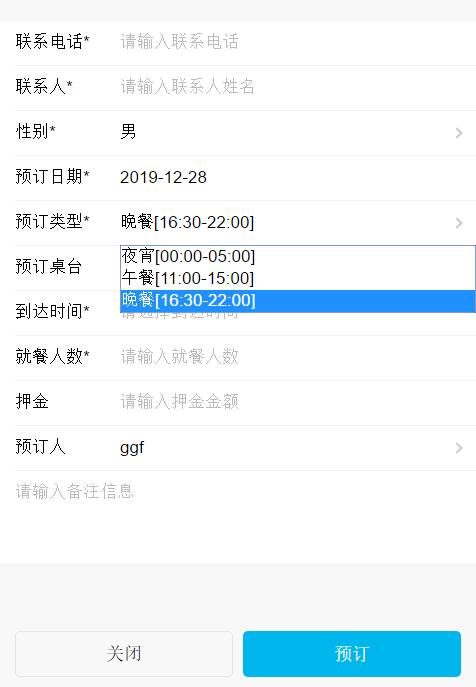The height and width of the screenshot is (687, 476).
Task: Submit with the blue 预订 button
Action: point(352,654)
